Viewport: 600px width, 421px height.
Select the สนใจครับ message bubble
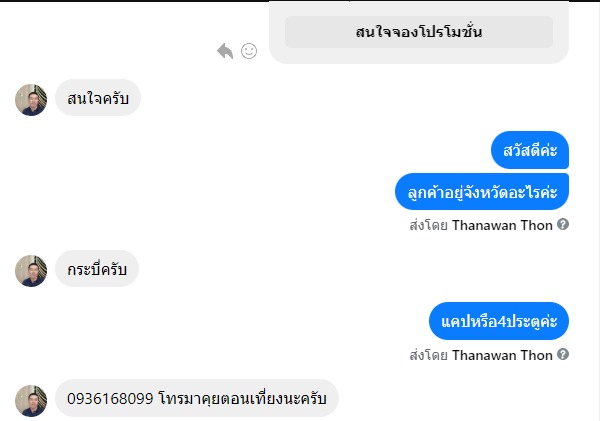coord(97,99)
